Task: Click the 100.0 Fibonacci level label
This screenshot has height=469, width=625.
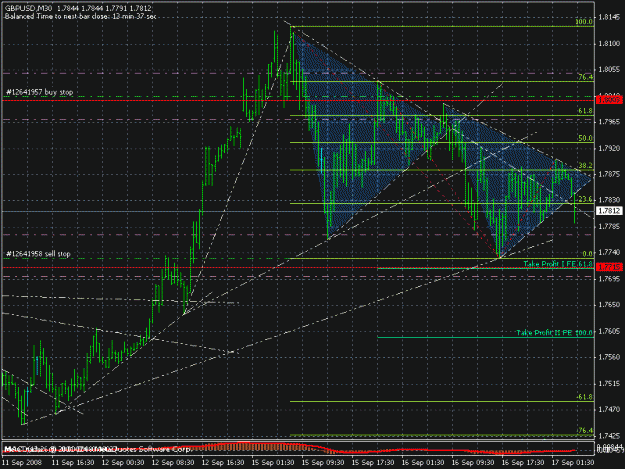Action: tap(584, 22)
